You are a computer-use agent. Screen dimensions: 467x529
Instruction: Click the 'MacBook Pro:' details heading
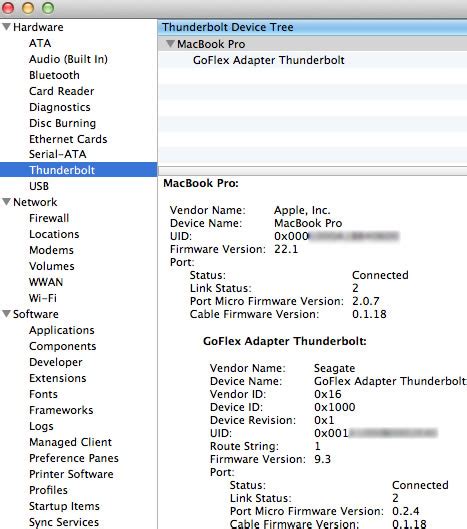point(201,183)
